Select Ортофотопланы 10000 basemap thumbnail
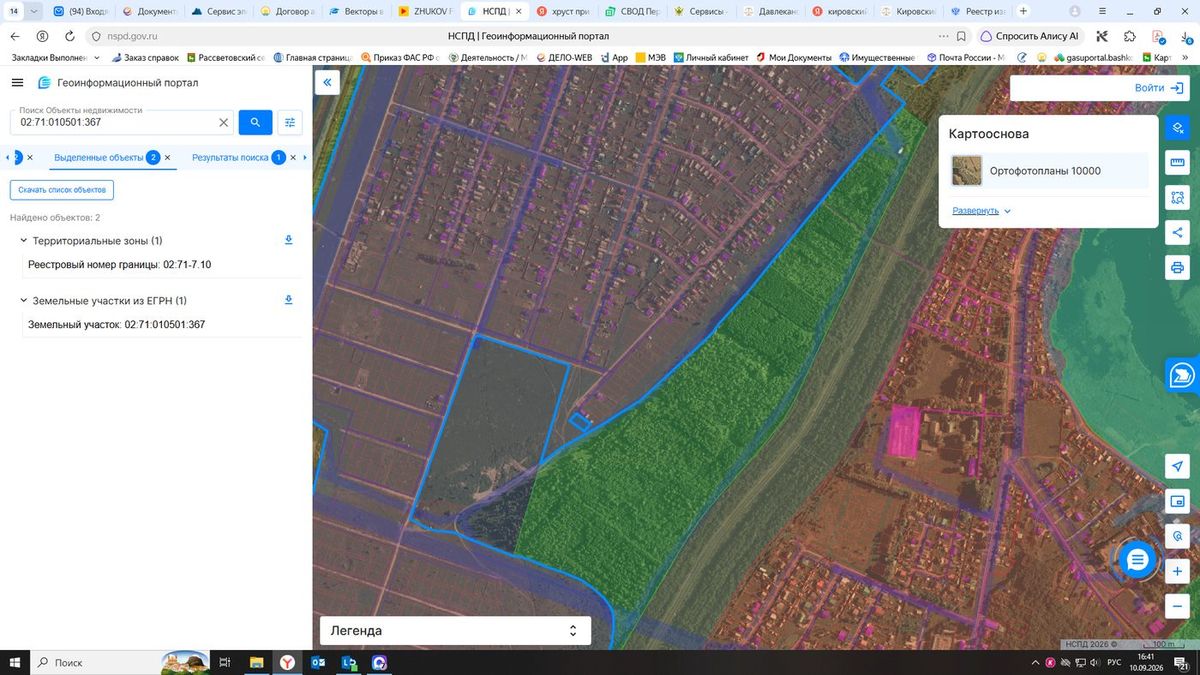 pos(967,171)
